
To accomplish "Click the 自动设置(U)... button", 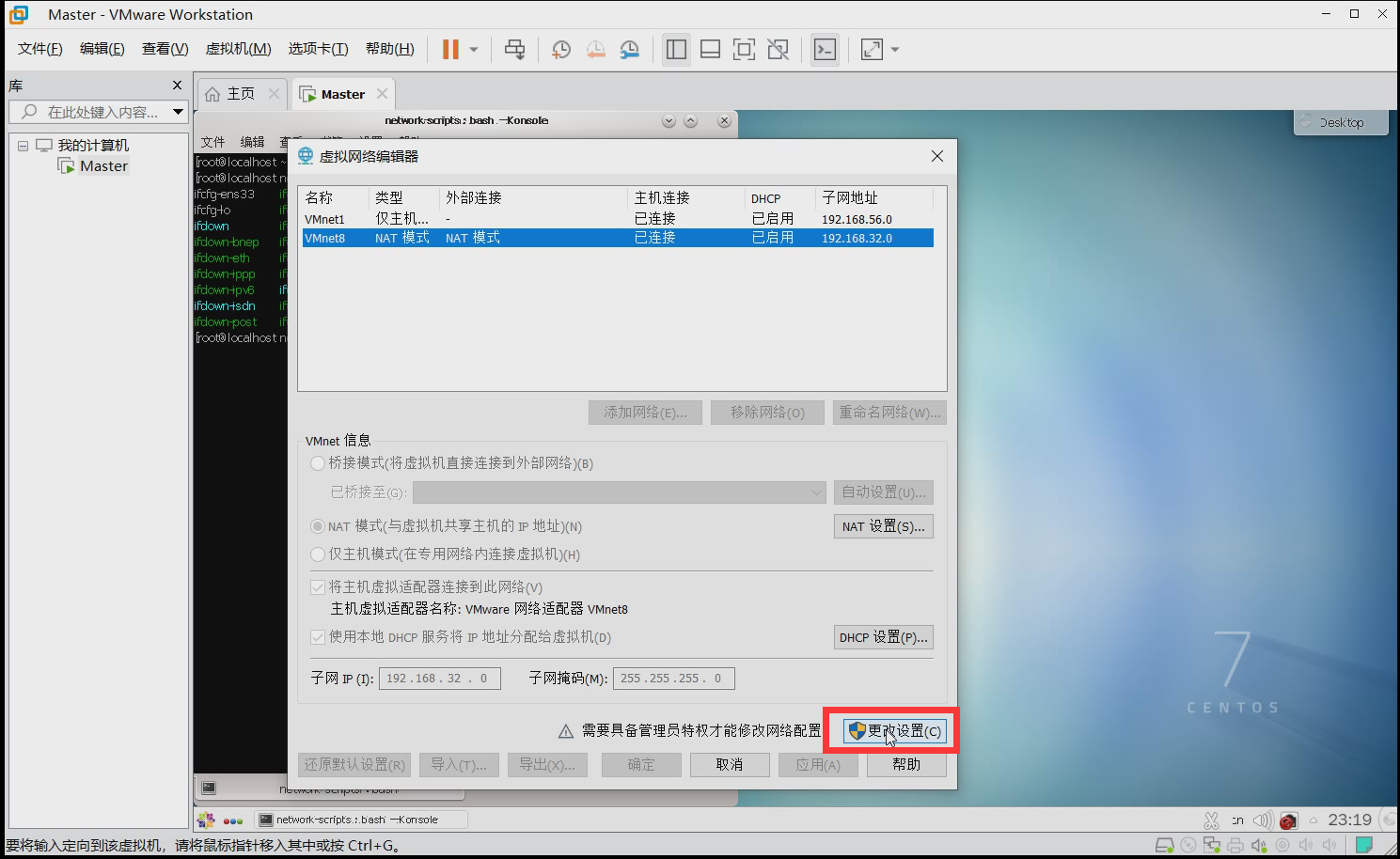I will pos(883,492).
